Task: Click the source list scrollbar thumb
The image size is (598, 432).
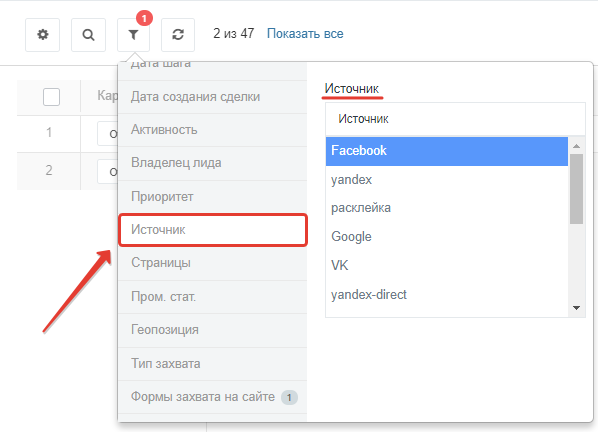Action: (x=576, y=189)
